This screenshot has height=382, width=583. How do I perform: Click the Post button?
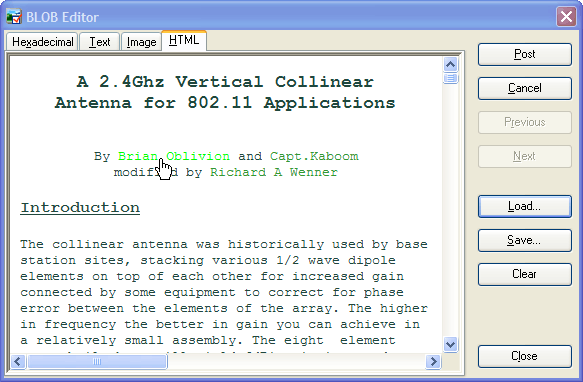tap(525, 54)
